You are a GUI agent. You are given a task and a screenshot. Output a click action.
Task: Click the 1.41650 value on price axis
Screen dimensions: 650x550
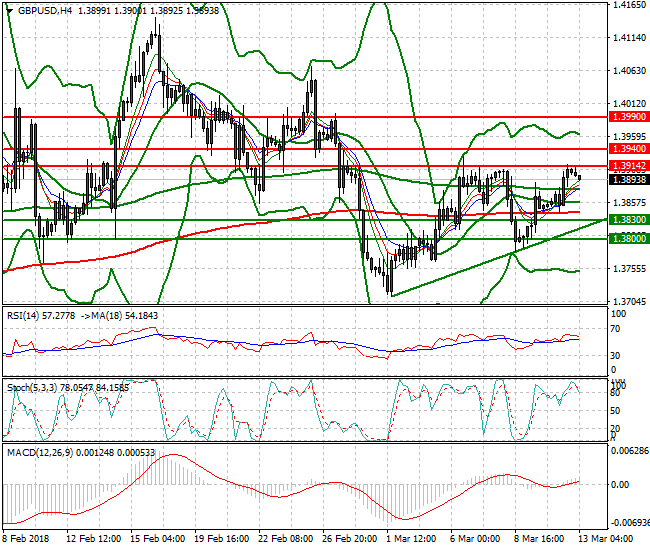[x=628, y=5]
